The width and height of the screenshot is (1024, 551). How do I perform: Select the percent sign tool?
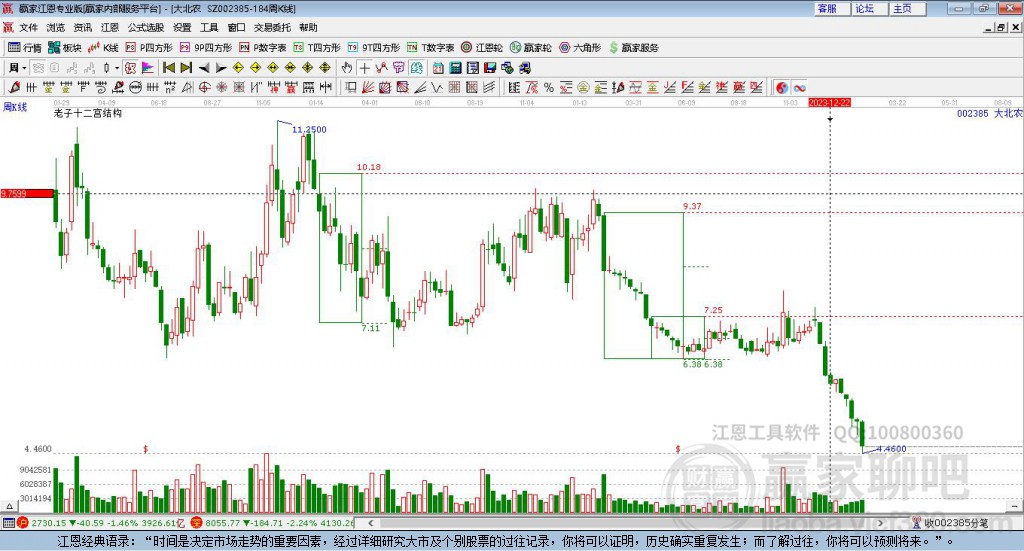[549, 87]
